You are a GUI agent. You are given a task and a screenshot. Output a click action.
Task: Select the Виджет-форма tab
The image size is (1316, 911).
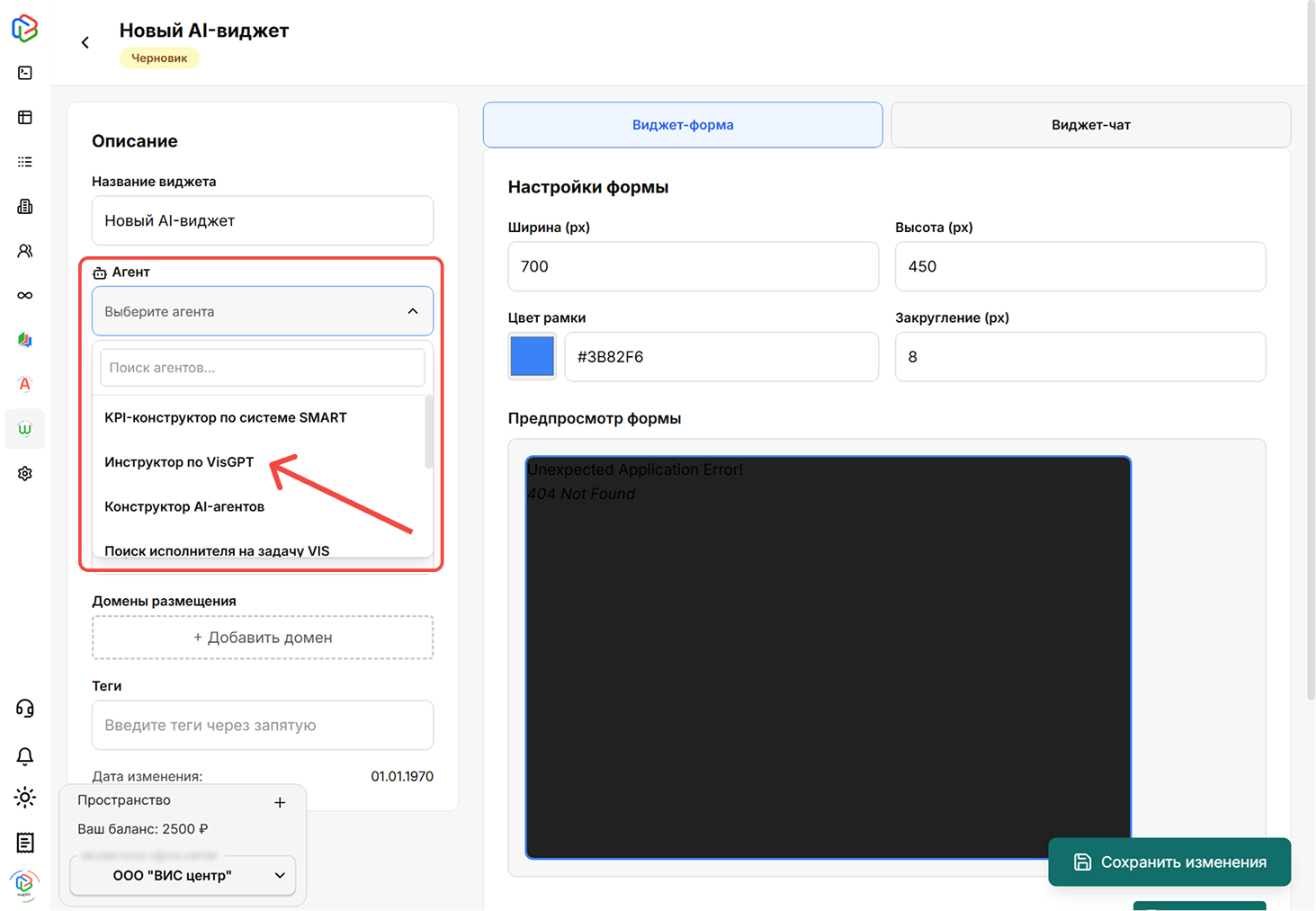click(x=683, y=125)
